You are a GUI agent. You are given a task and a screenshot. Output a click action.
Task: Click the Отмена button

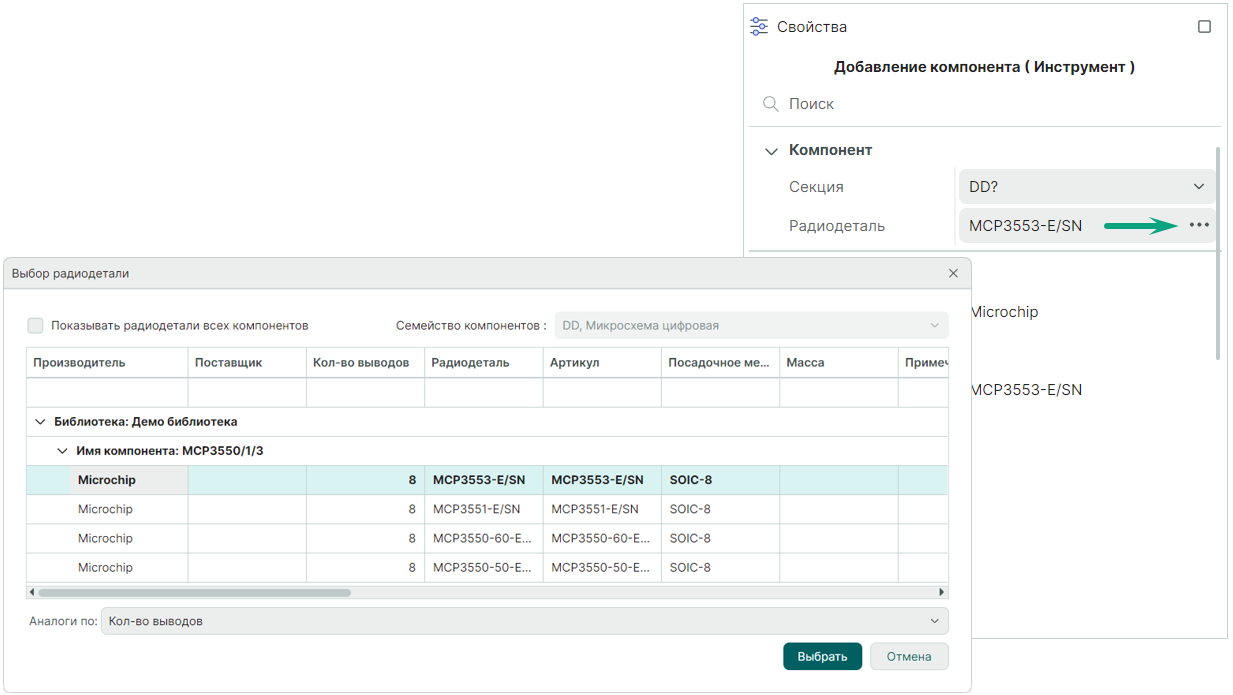click(x=908, y=656)
